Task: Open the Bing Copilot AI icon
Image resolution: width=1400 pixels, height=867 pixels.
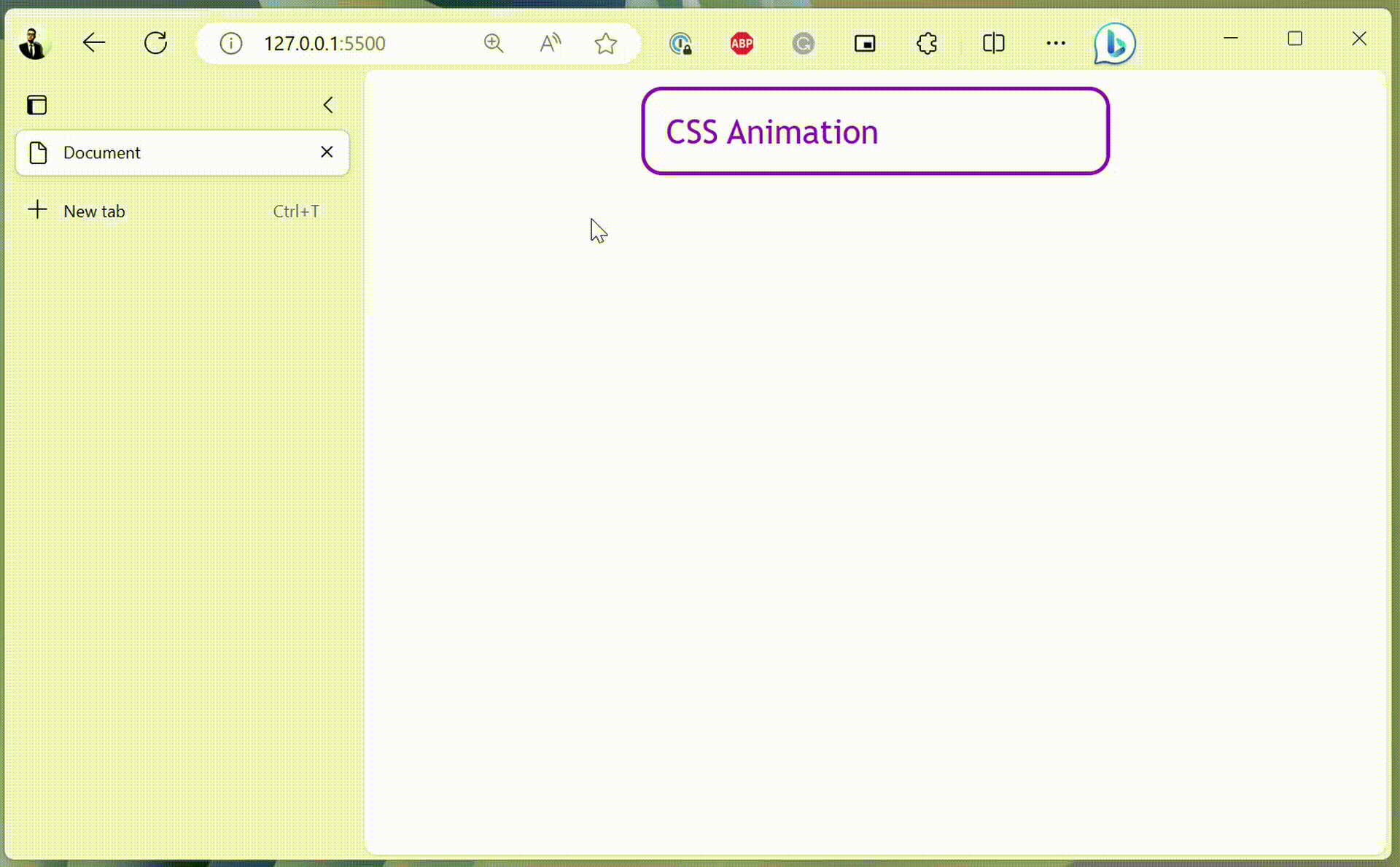Action: coord(1113,43)
